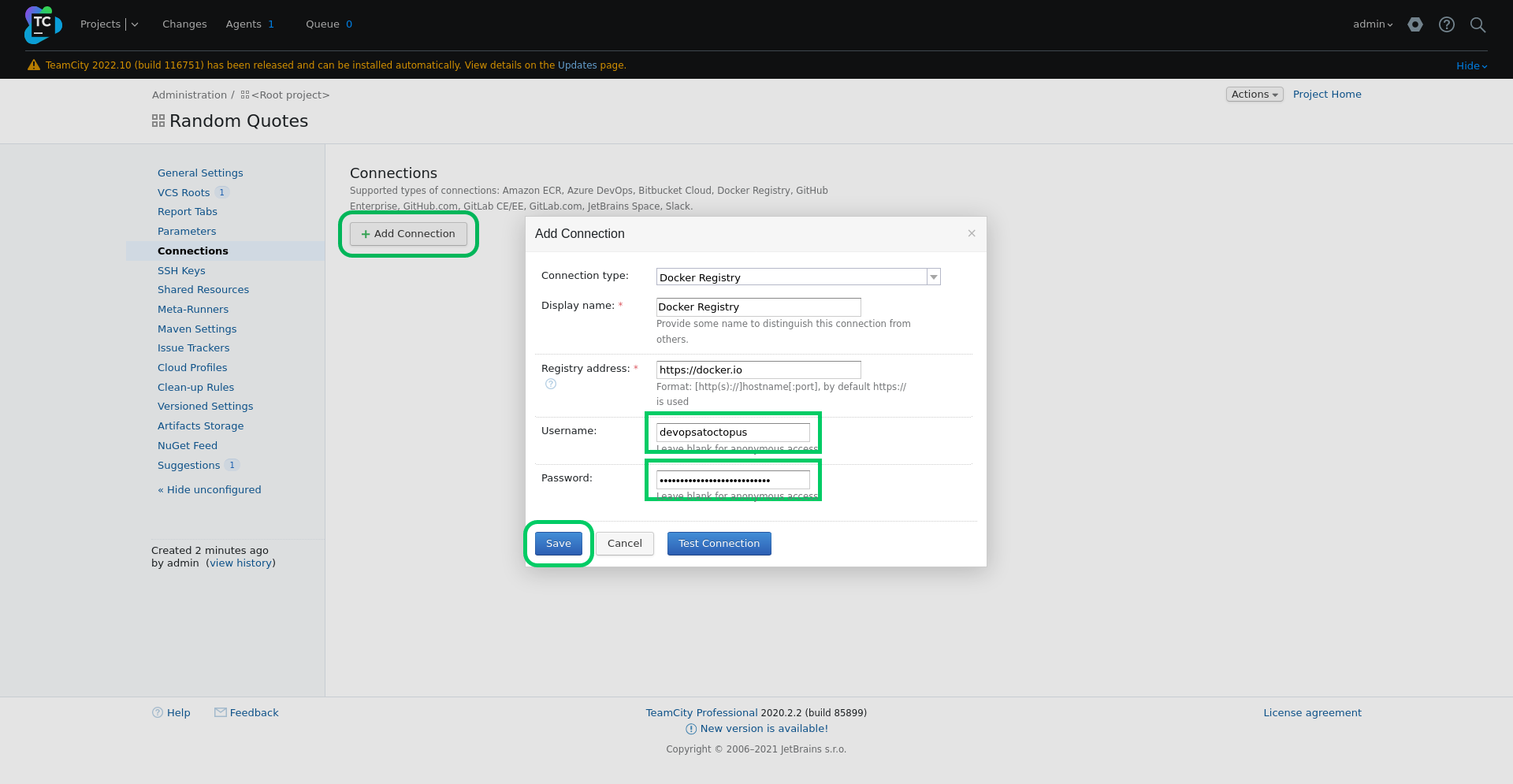Open Clean-up Rules in sidebar
Screen dimensions: 1513x784
click(x=195, y=387)
